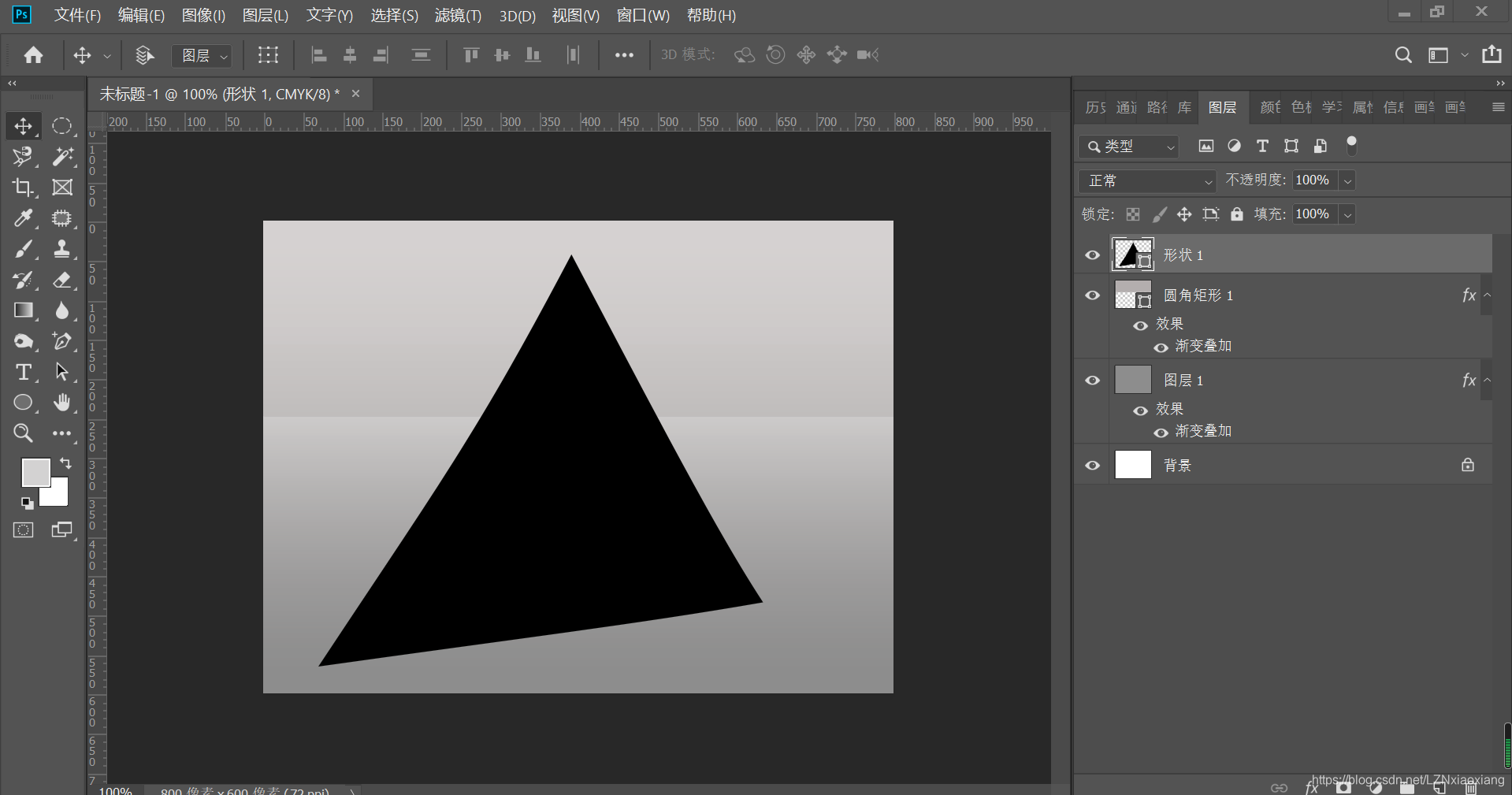Align top edges in options bar

pos(471,55)
